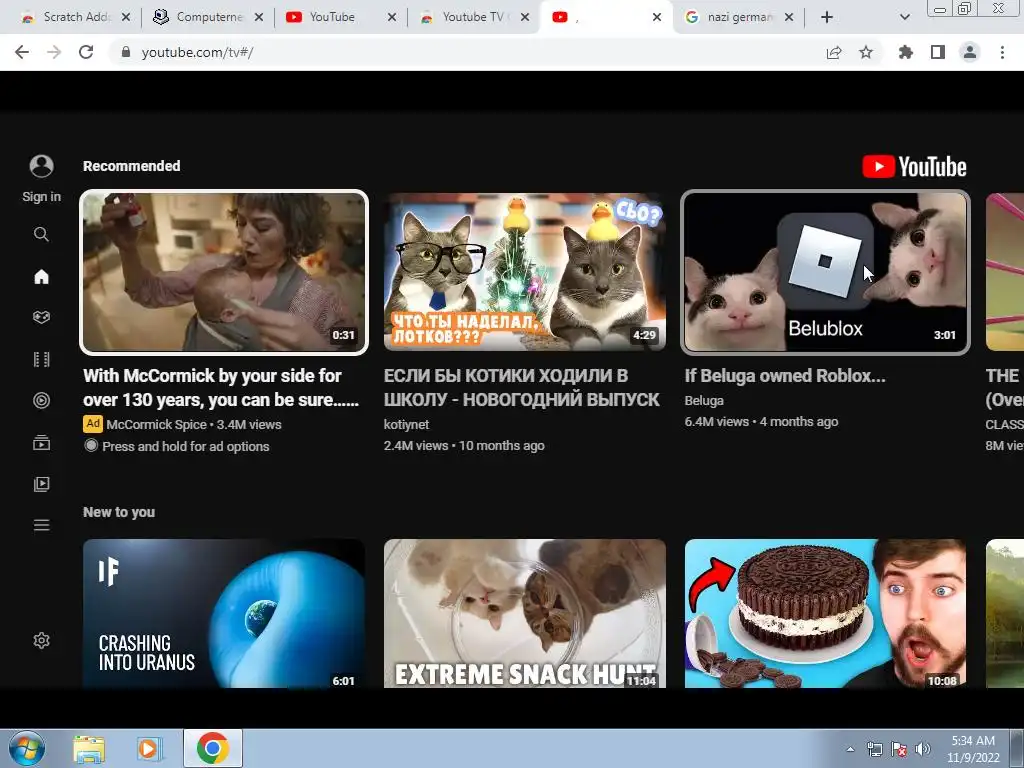Screen dimensions: 1024x768
Task: Click the Sign in label
Action: coord(41,197)
